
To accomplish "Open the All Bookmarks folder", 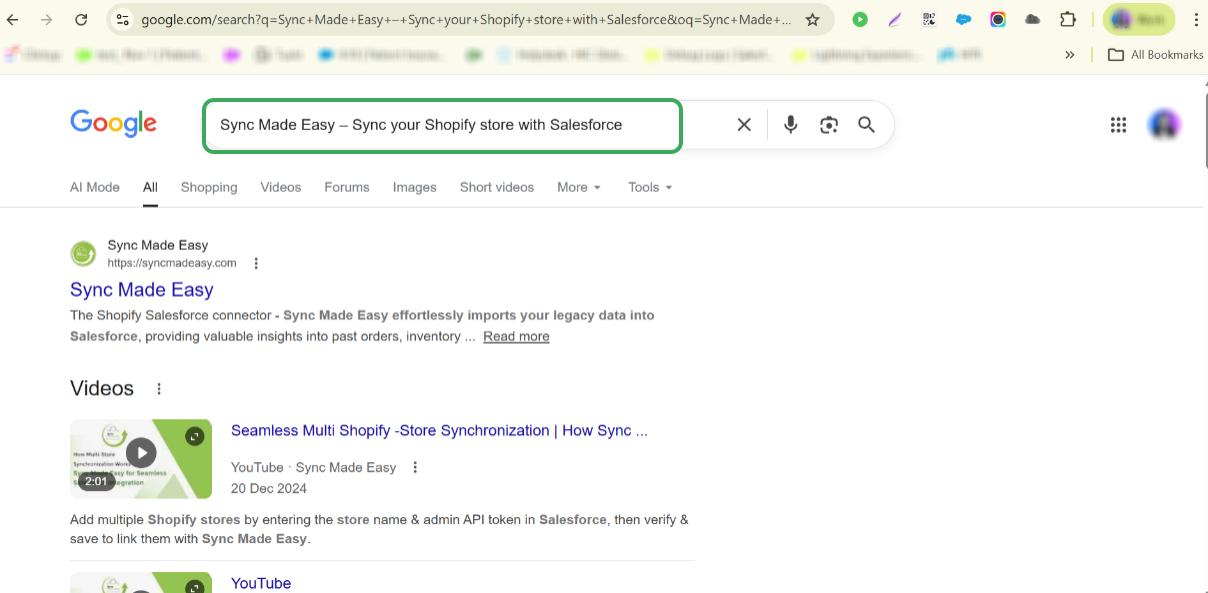I will (x=1156, y=55).
